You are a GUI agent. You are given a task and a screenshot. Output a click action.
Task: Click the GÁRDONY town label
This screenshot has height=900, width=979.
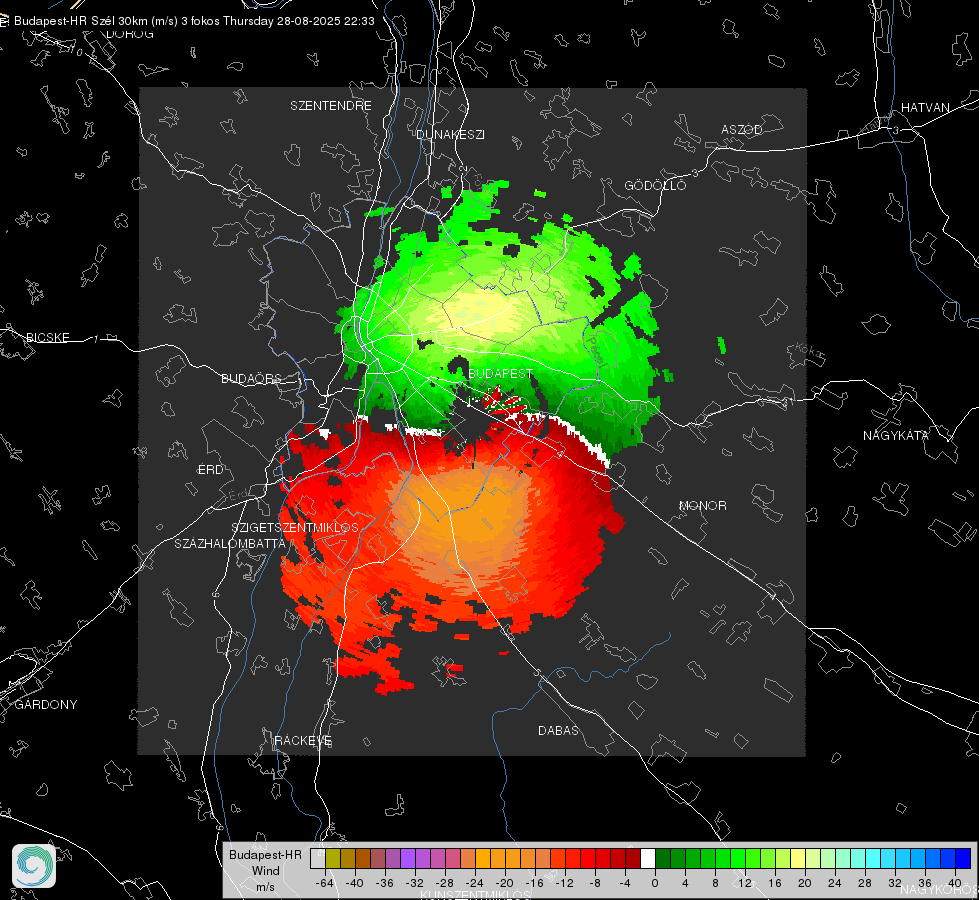[46, 705]
